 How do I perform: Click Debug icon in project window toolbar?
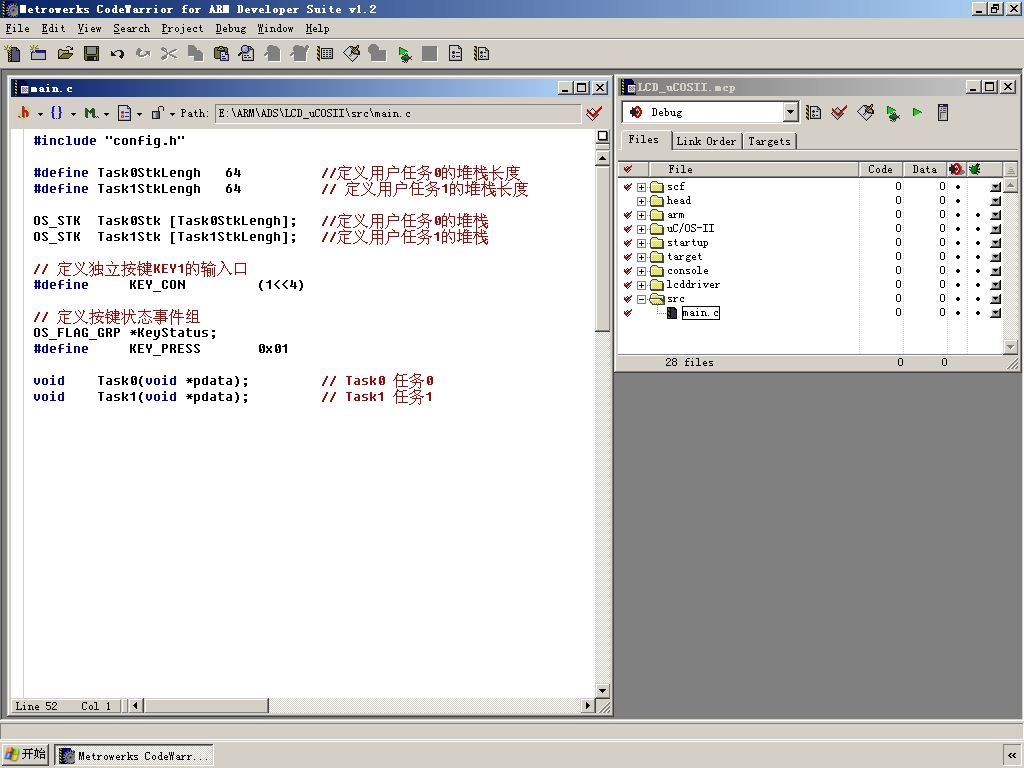892,112
